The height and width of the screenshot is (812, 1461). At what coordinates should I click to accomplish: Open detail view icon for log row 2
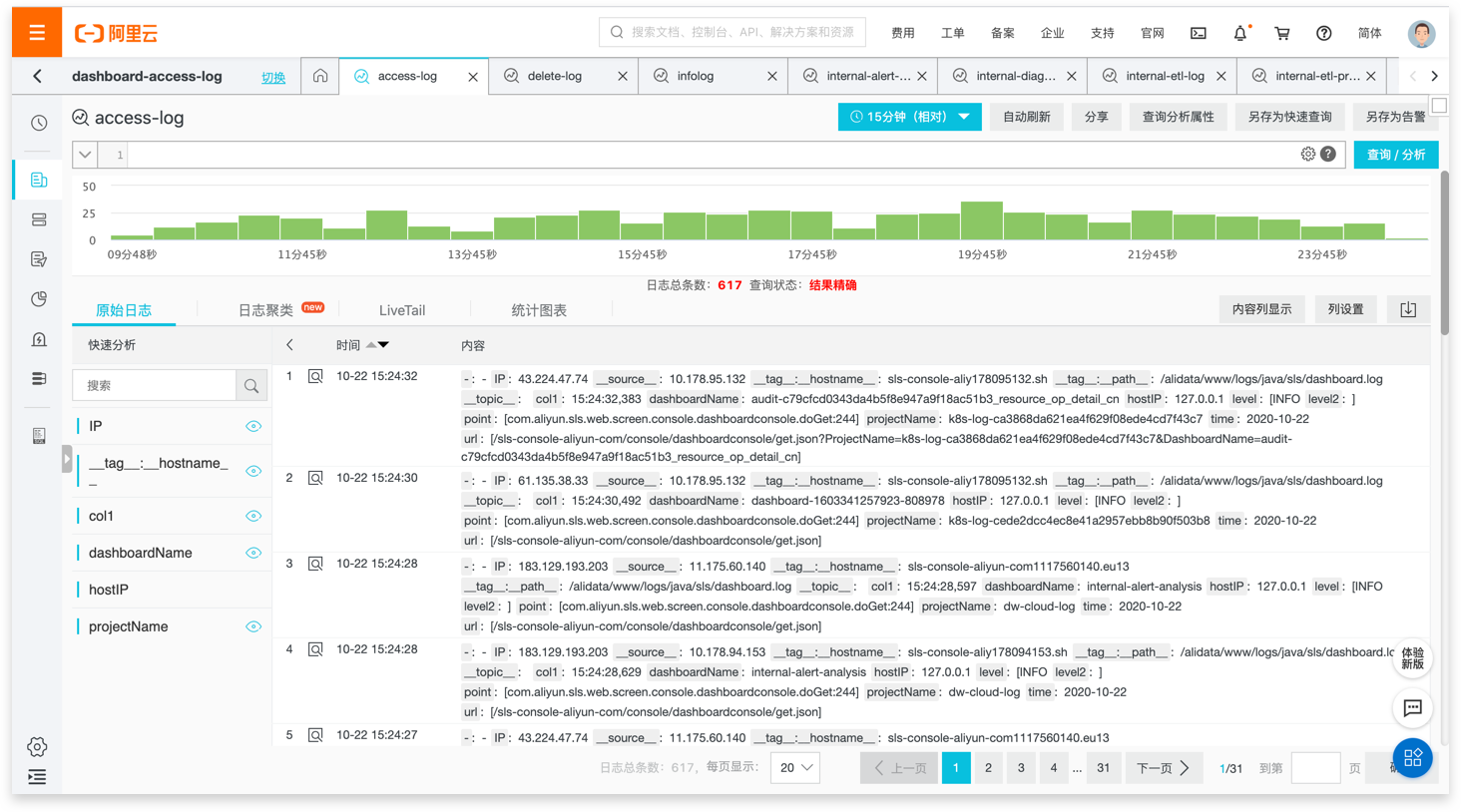click(315, 478)
